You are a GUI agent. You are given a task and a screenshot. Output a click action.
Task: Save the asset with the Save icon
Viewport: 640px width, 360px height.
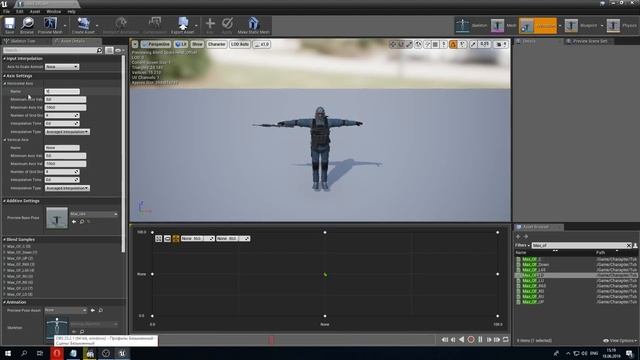coord(9,25)
